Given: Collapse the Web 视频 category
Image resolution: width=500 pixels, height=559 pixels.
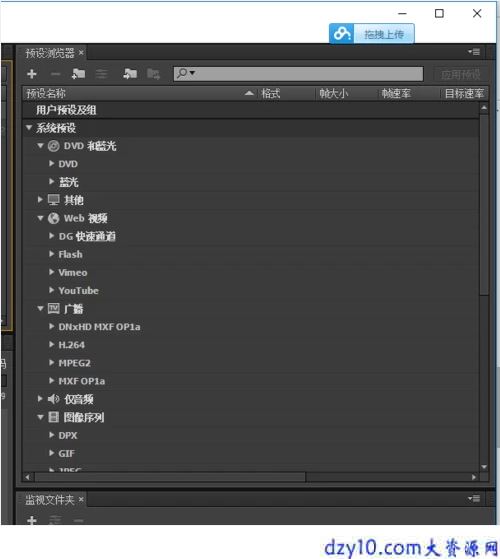Looking at the screenshot, I should (x=40, y=218).
